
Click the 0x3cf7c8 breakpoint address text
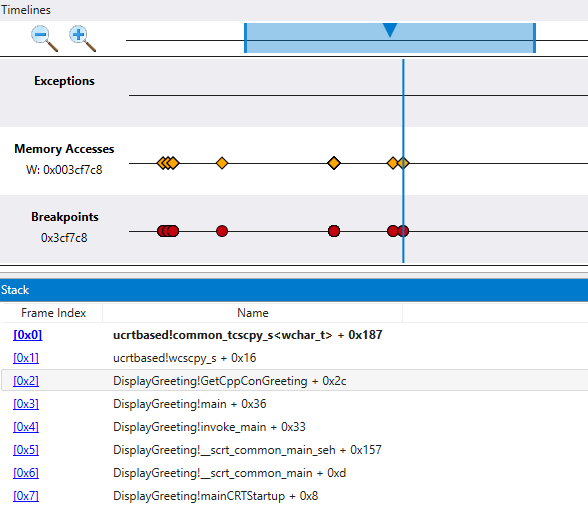64,238
